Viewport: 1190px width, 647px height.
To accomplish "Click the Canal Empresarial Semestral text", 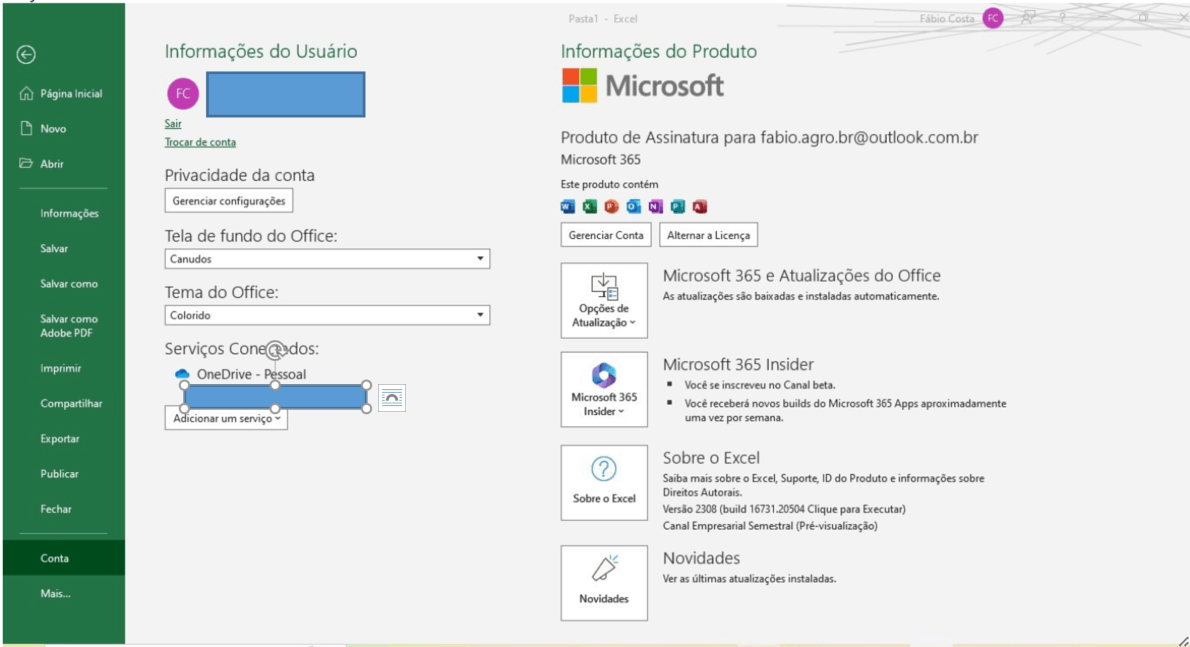I will click(x=770, y=526).
